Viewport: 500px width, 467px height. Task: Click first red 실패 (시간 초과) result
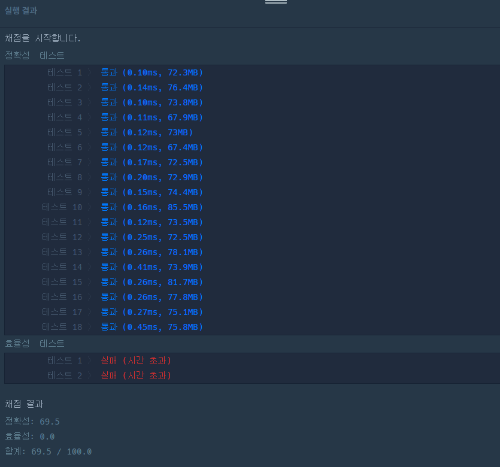point(136,360)
